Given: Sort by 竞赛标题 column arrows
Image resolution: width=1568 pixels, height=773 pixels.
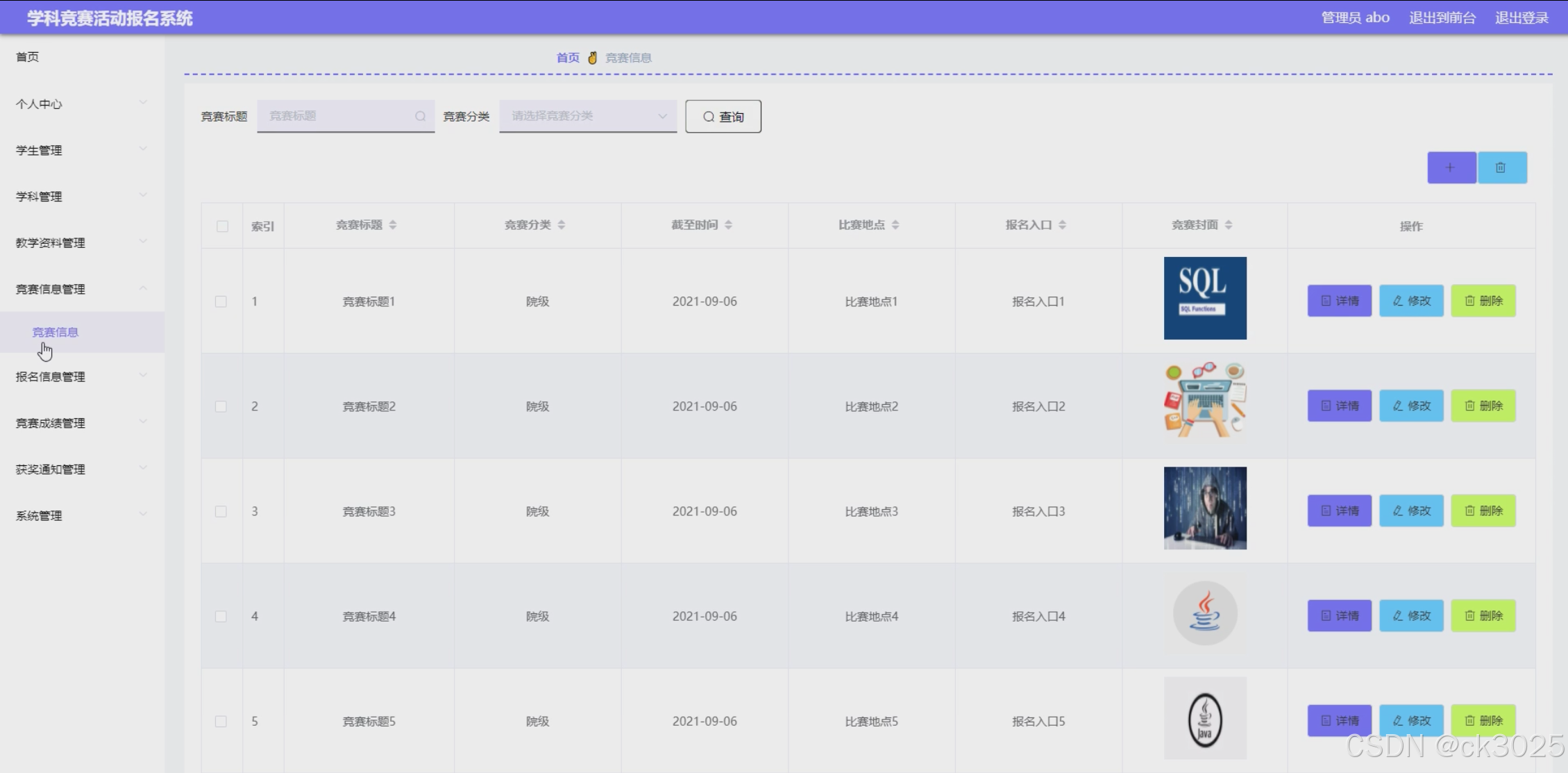Looking at the screenshot, I should coord(393,225).
